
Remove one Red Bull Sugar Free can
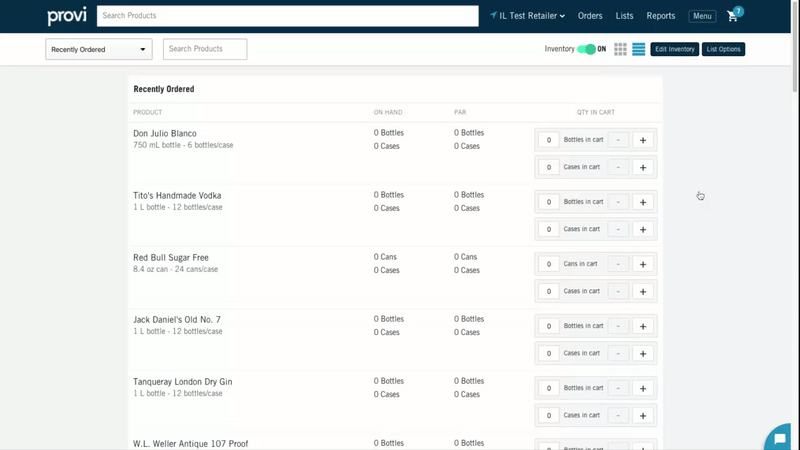tap(618, 264)
